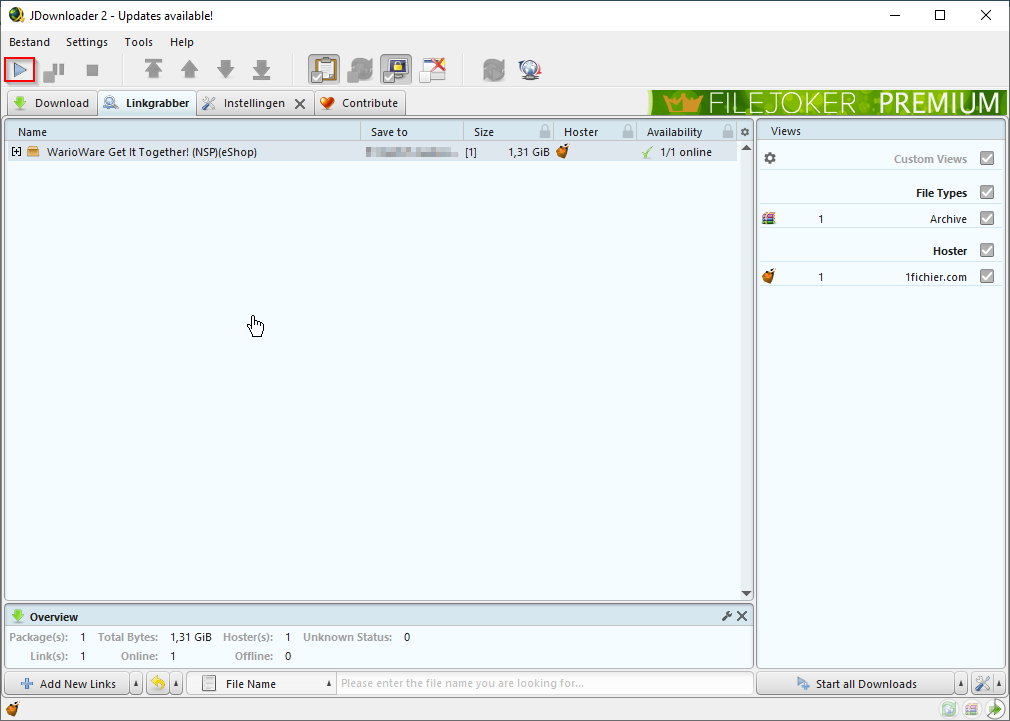This screenshot has height=721, width=1010.
Task: Toggle the Custom Views checkbox
Action: coord(987,159)
